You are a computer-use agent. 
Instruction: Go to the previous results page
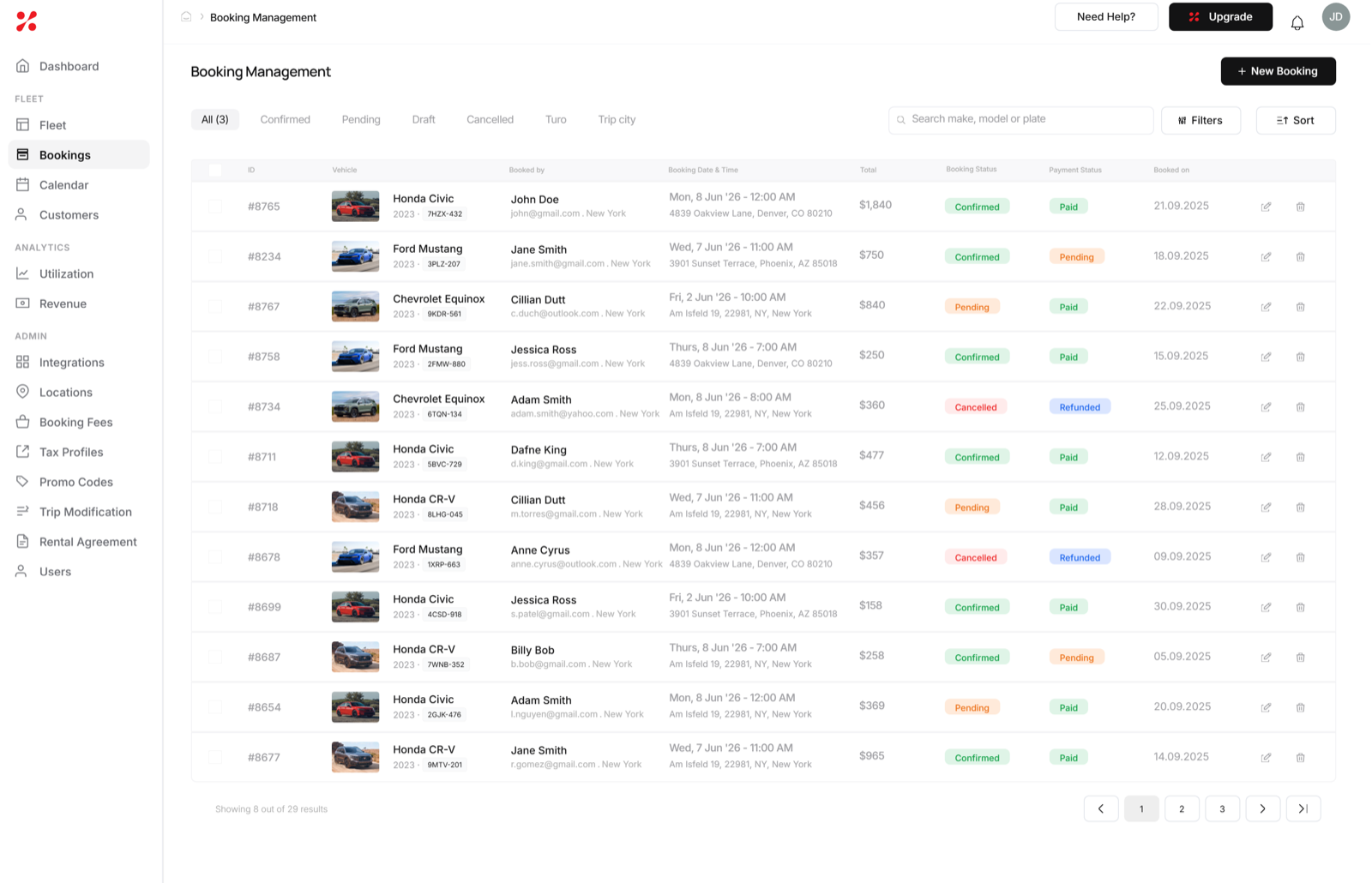pos(1101,808)
